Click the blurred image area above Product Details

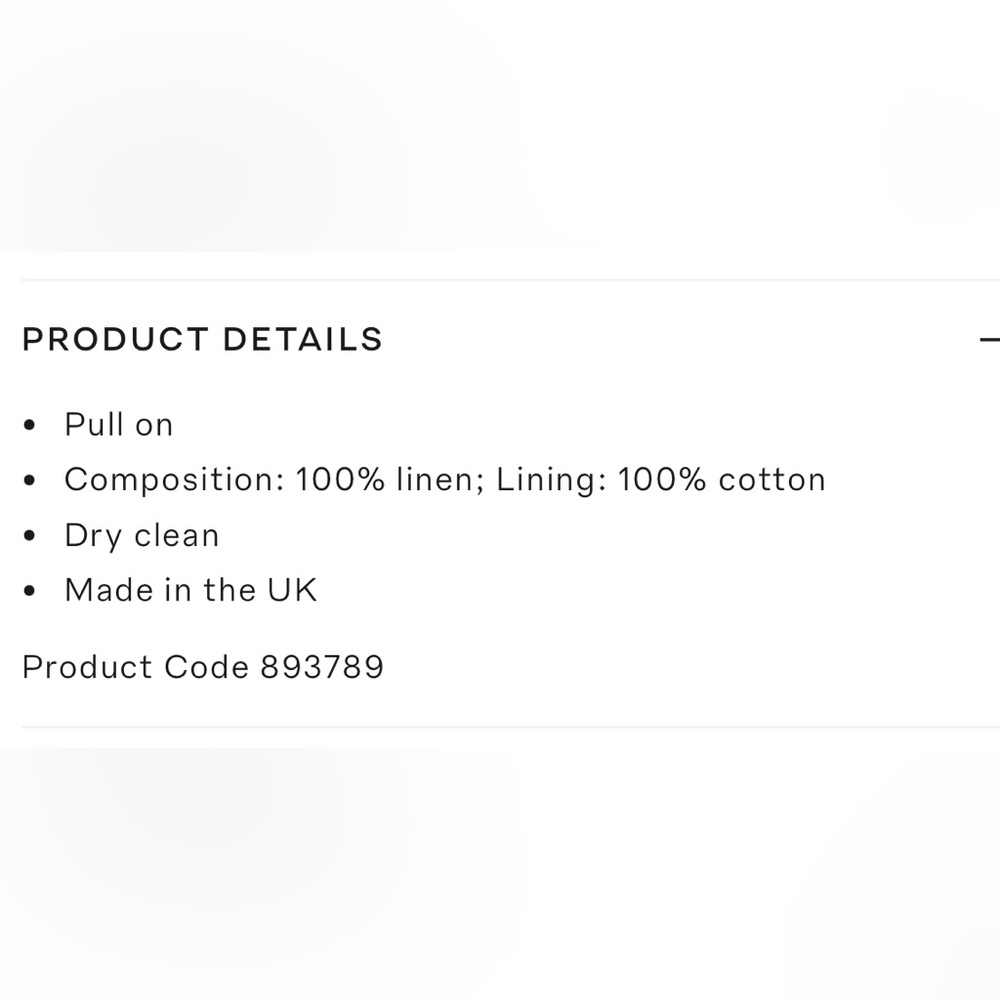click(x=500, y=125)
